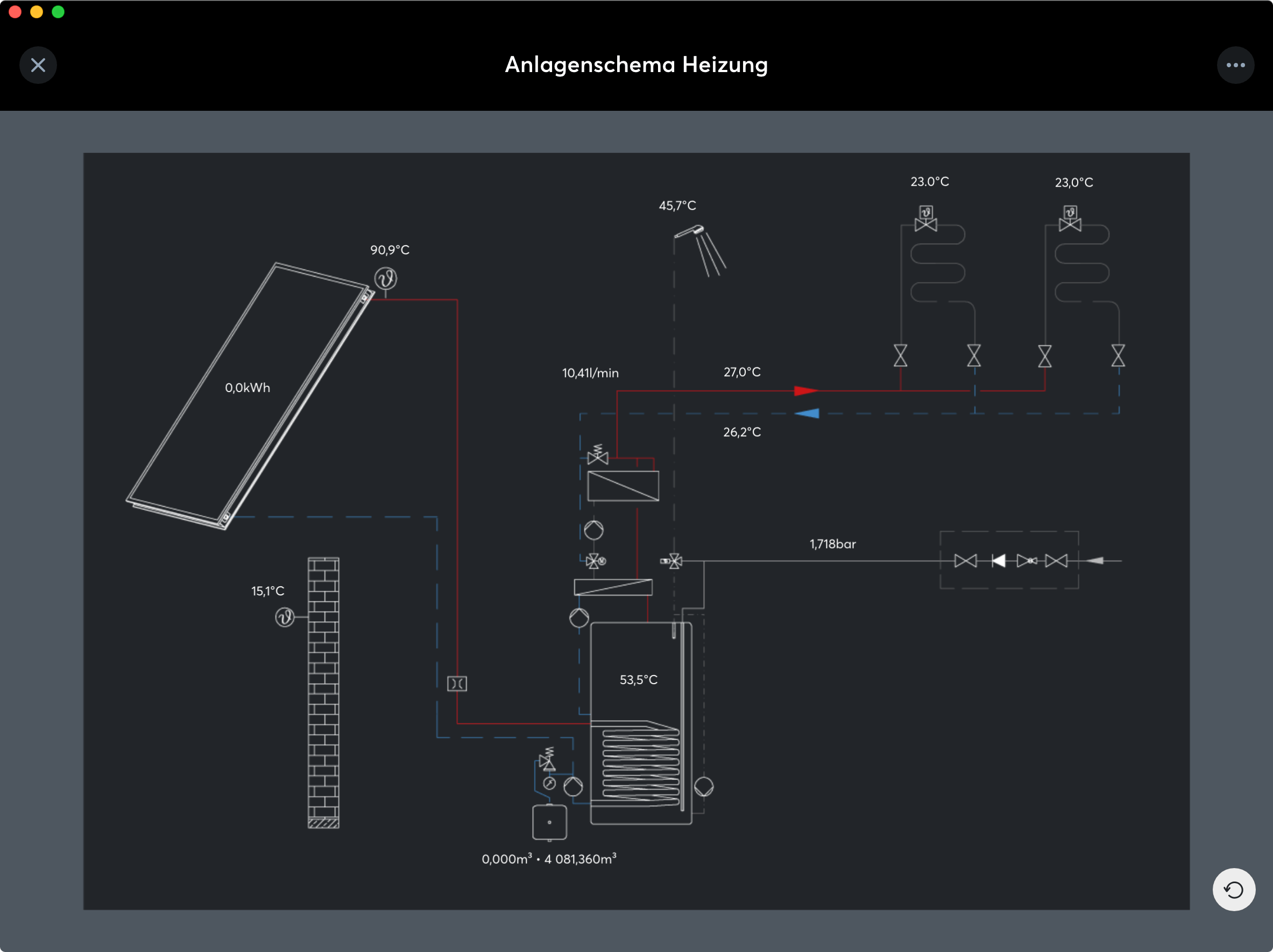The width and height of the screenshot is (1273, 952).
Task: Click the left heating circuit thermostat valve
Action: click(925, 218)
